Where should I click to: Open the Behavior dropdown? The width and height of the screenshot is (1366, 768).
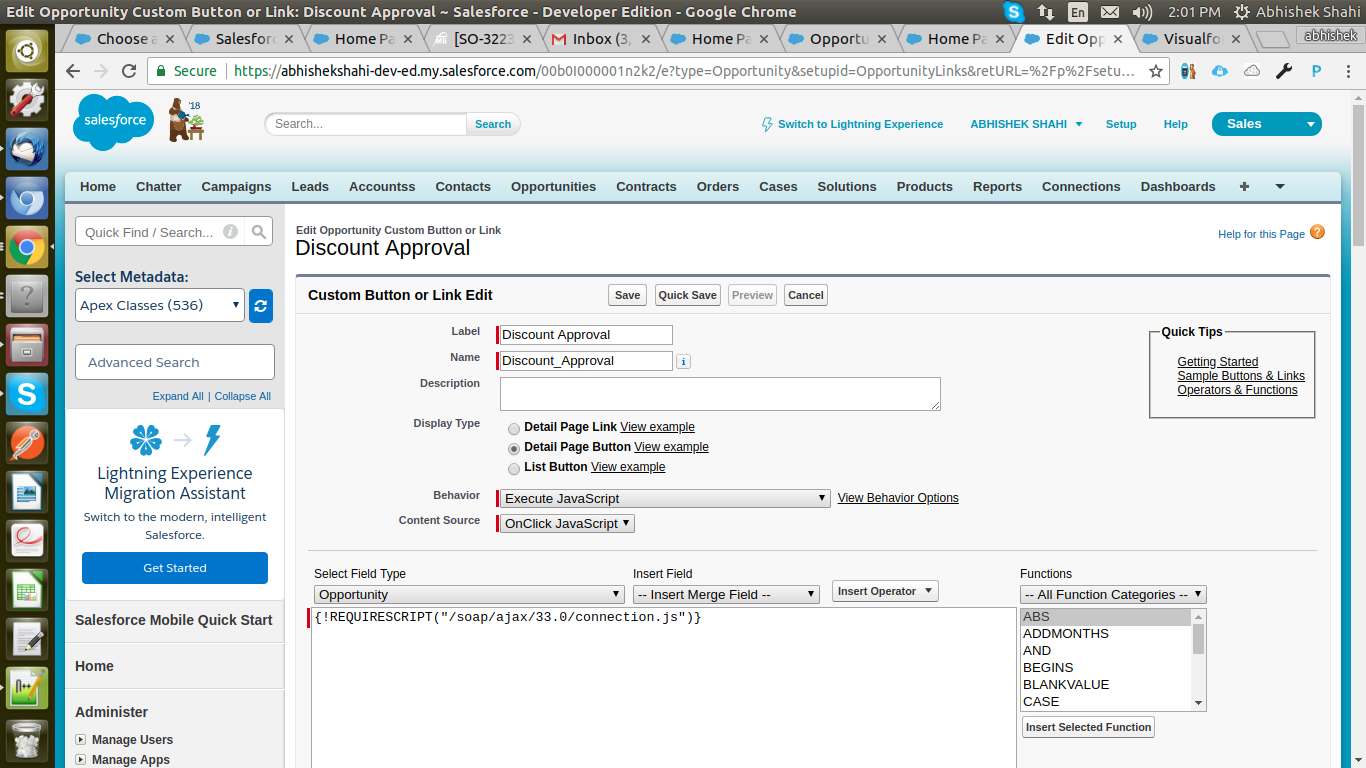click(x=665, y=498)
